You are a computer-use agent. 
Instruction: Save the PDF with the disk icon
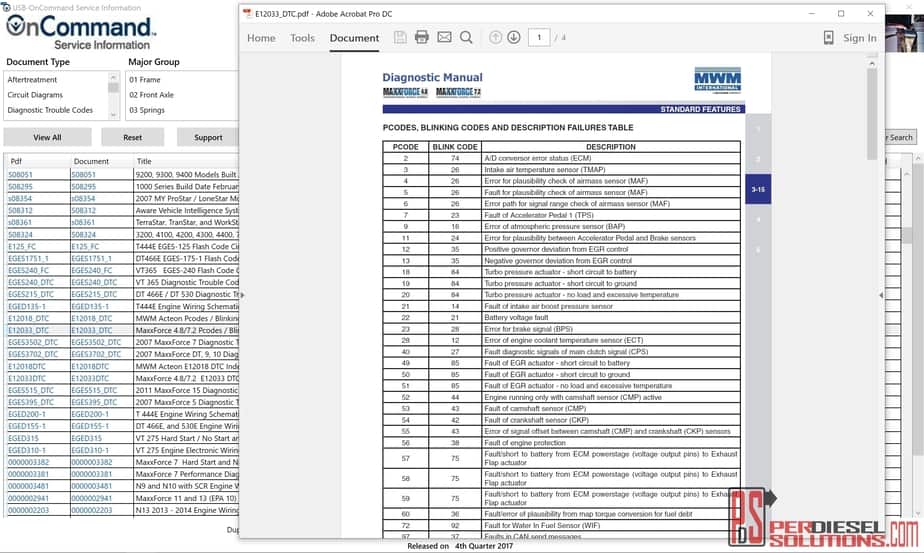tap(400, 37)
